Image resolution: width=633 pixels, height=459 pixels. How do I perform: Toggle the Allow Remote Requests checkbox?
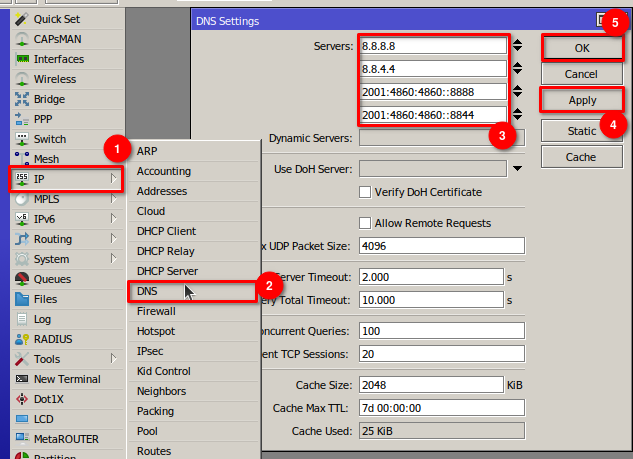[365, 222]
